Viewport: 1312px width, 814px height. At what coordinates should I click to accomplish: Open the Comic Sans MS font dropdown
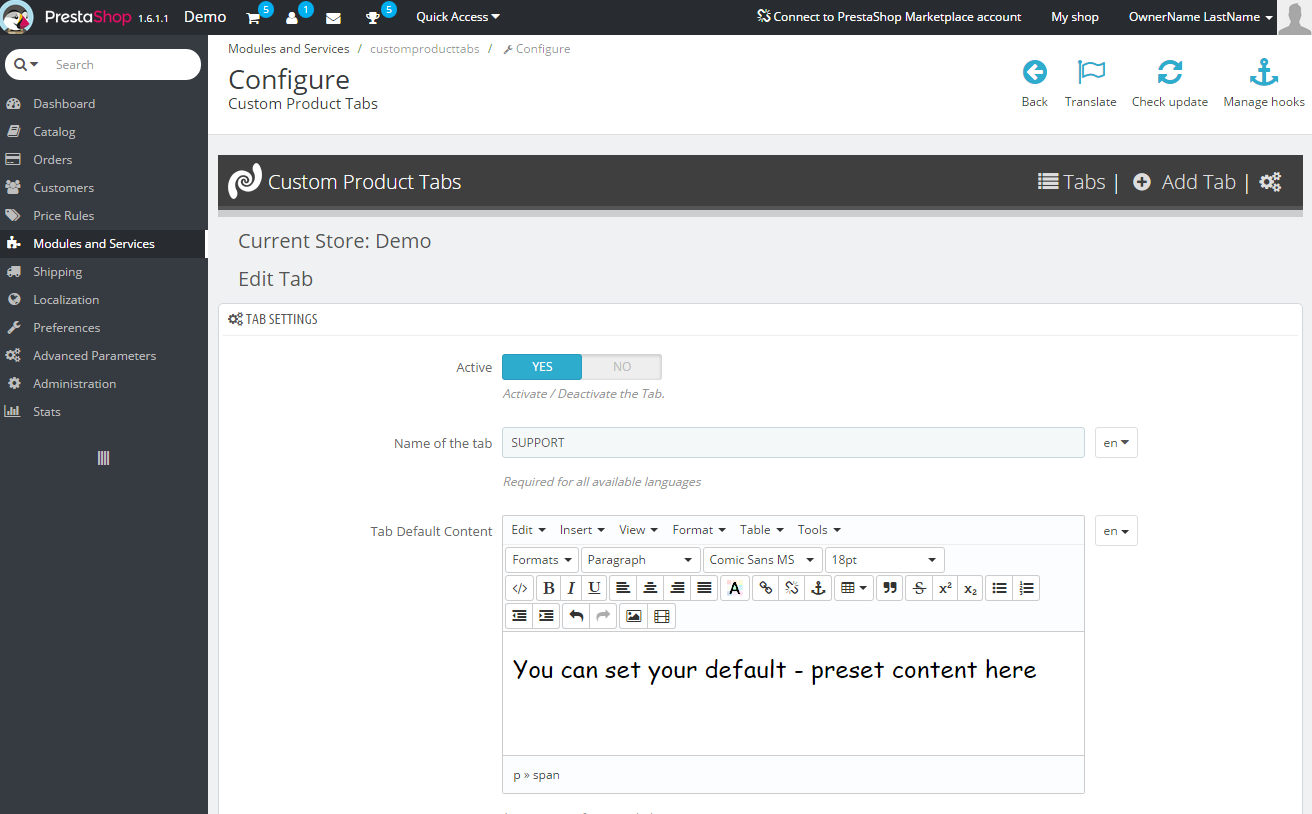[763, 560]
